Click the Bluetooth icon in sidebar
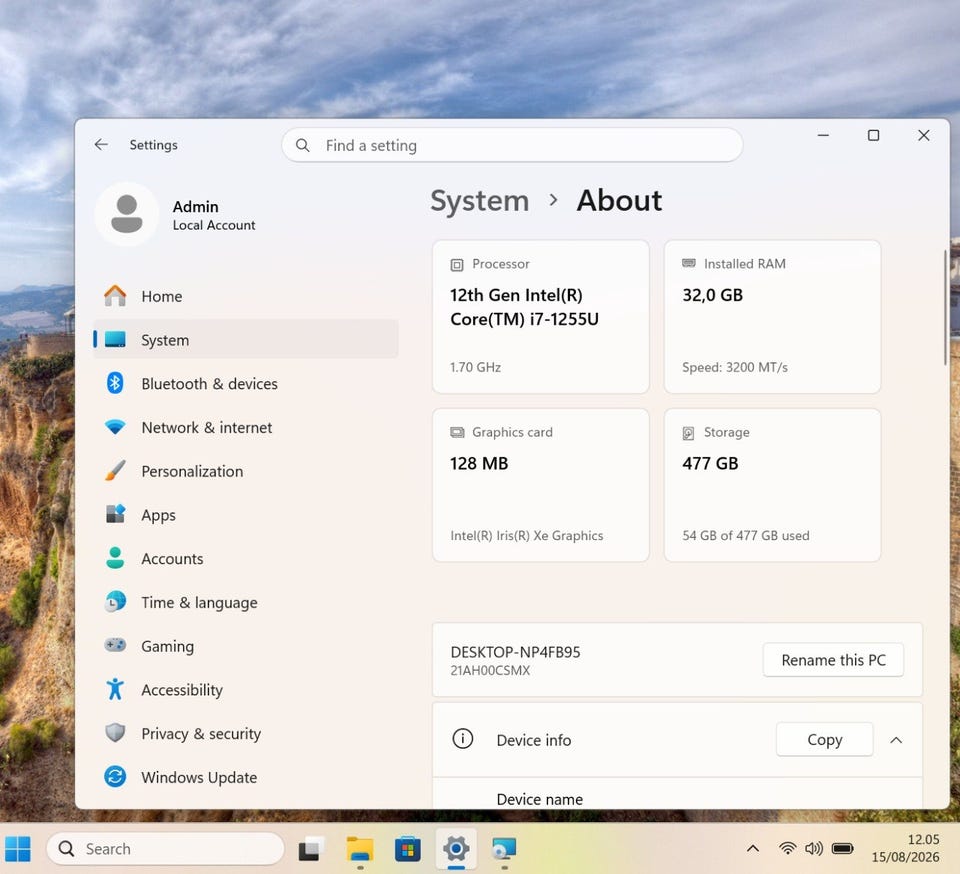Screen dimensions: 960x874 point(115,383)
